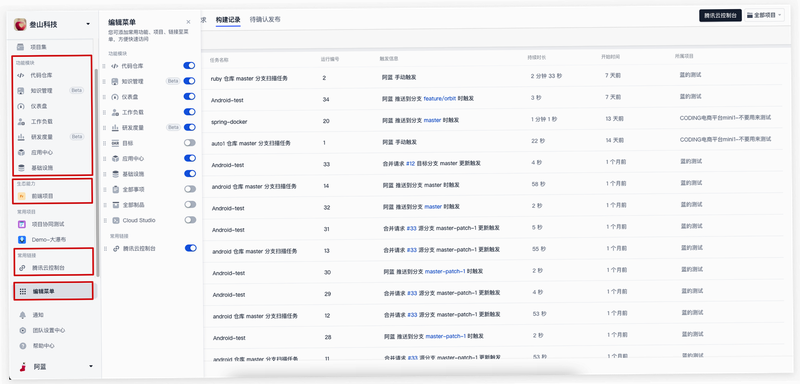Open #33 link in Android-test run 31 row

point(412,228)
